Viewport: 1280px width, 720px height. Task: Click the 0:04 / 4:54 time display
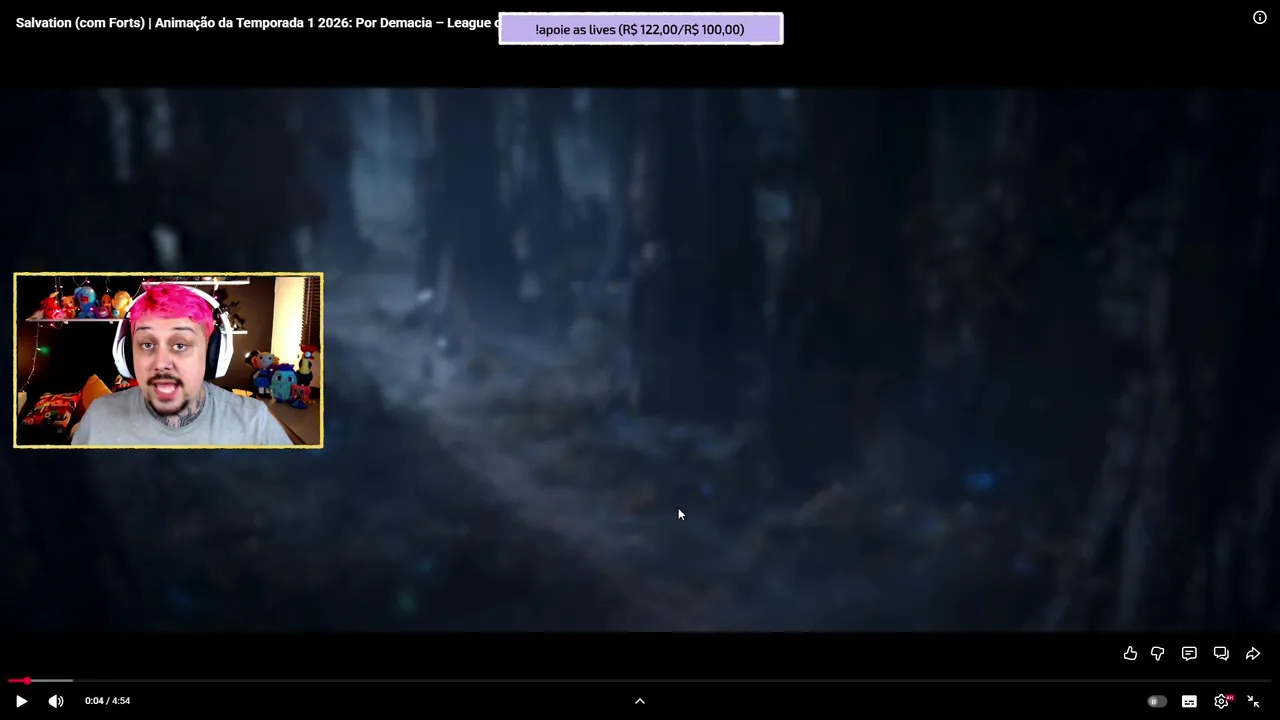tap(107, 701)
